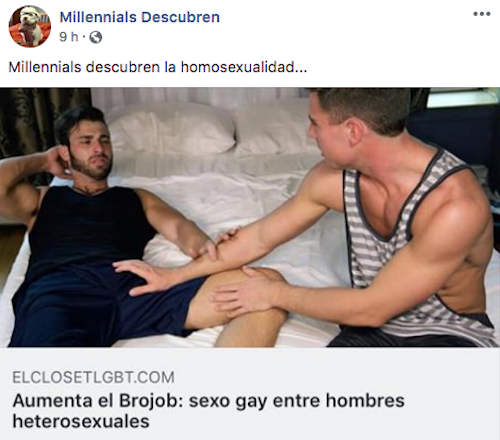
Task: Click the caption text about homosexualidad
Action: pos(158,67)
